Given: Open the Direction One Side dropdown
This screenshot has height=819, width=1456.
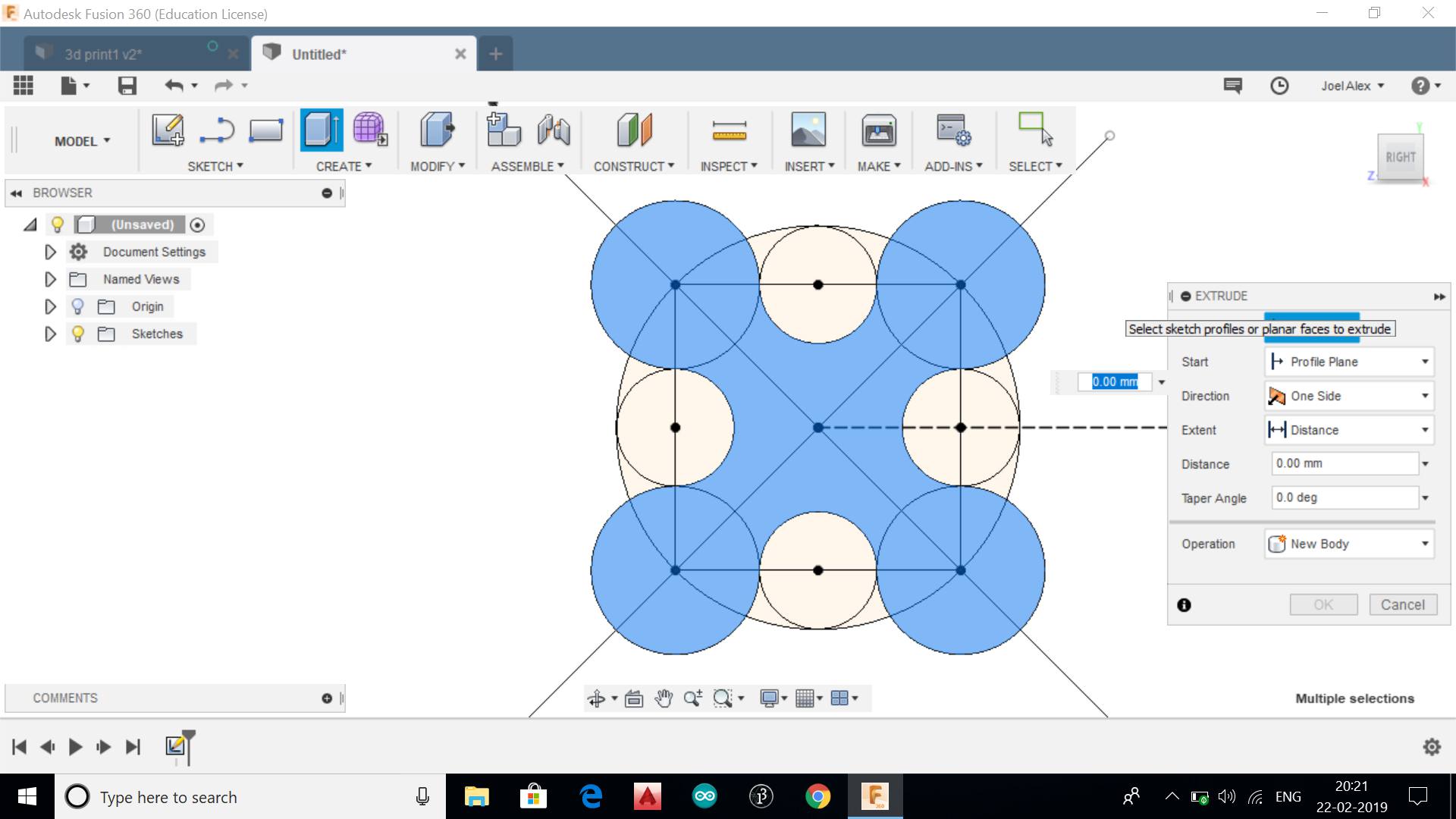Looking at the screenshot, I should (x=1349, y=396).
